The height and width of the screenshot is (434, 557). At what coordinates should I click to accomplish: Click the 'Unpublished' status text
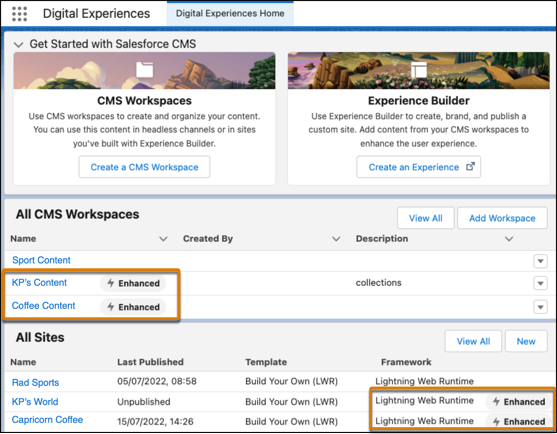(x=144, y=402)
